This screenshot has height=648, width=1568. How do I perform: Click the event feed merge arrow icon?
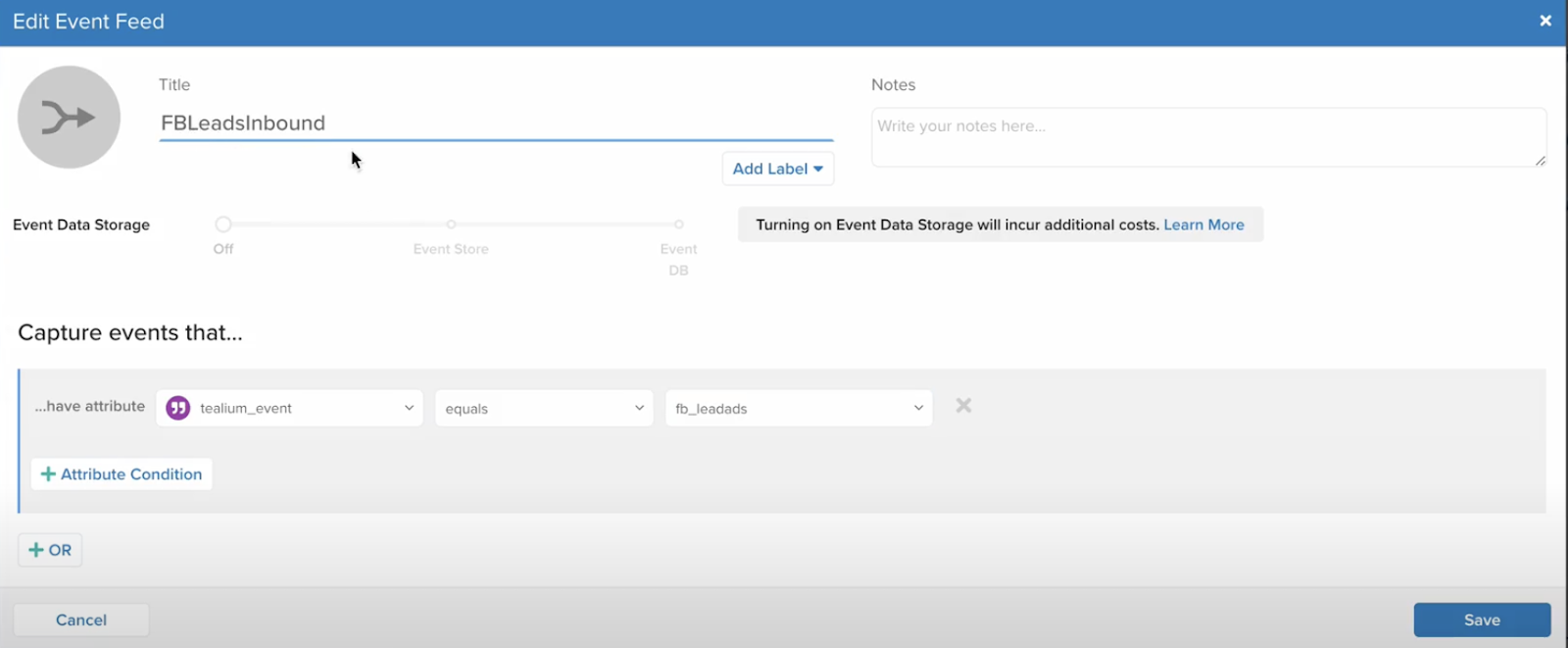click(x=69, y=118)
